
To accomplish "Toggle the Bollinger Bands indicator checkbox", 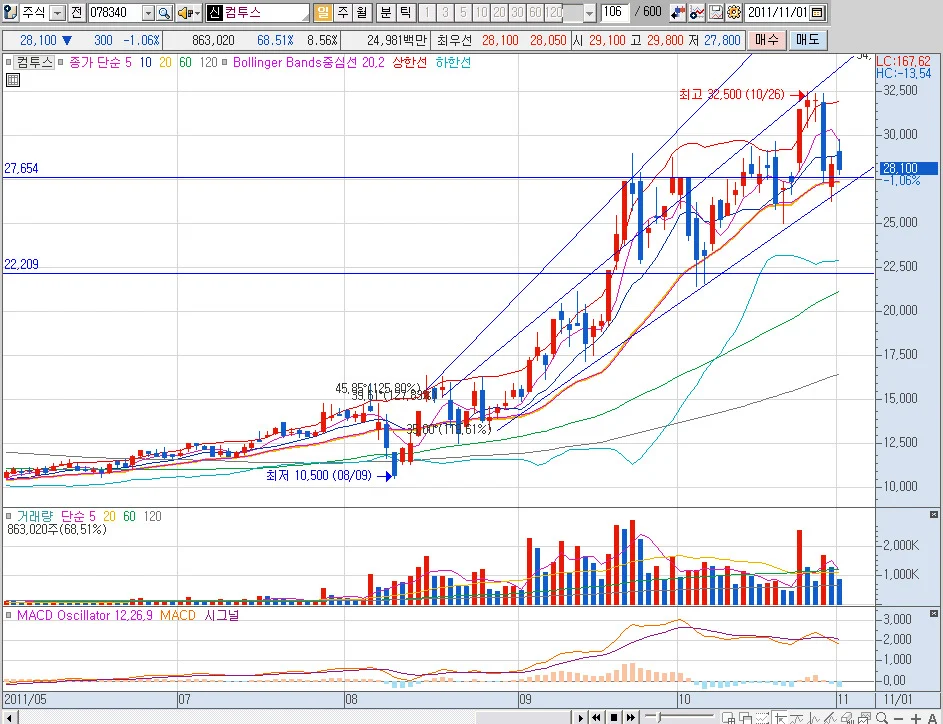I will pyautogui.click(x=225, y=62).
